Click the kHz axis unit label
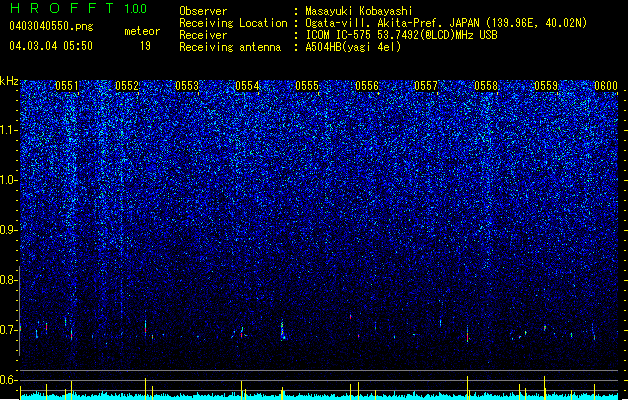Screen dimensions: 629x400 (x=9, y=81)
